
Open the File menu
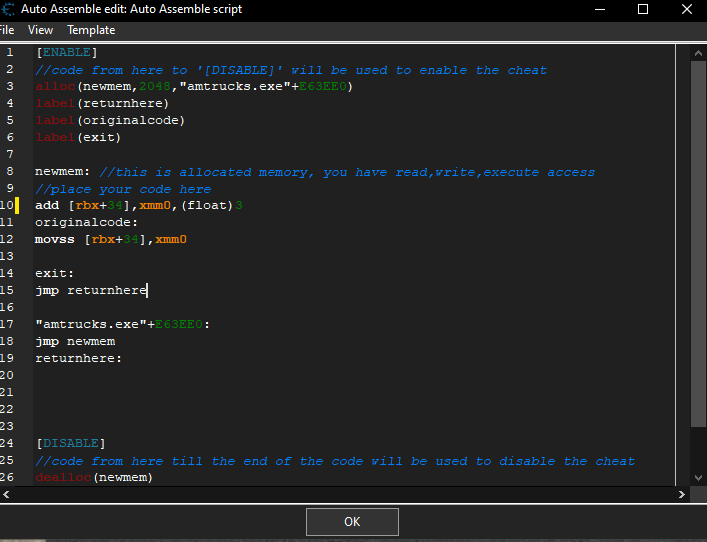[6, 30]
